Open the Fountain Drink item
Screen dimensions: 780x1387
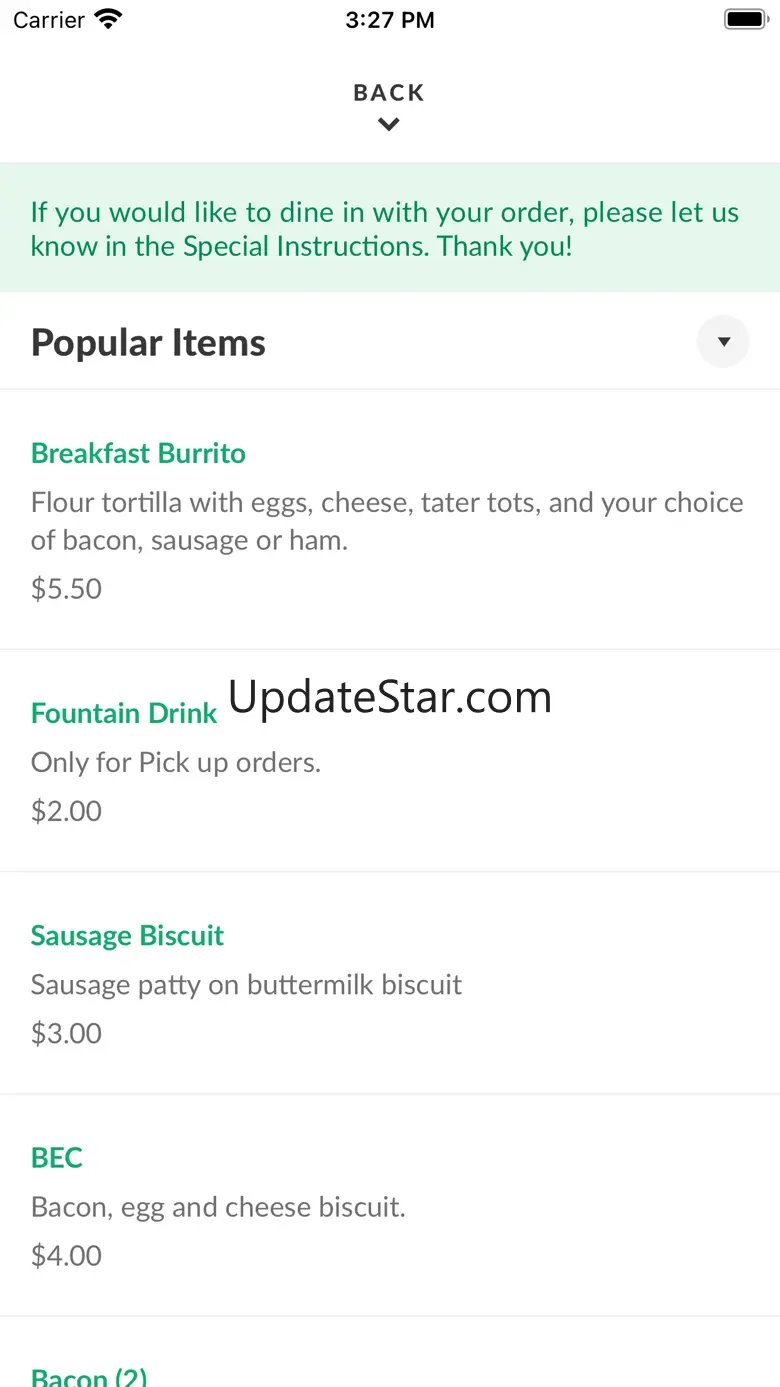(124, 713)
